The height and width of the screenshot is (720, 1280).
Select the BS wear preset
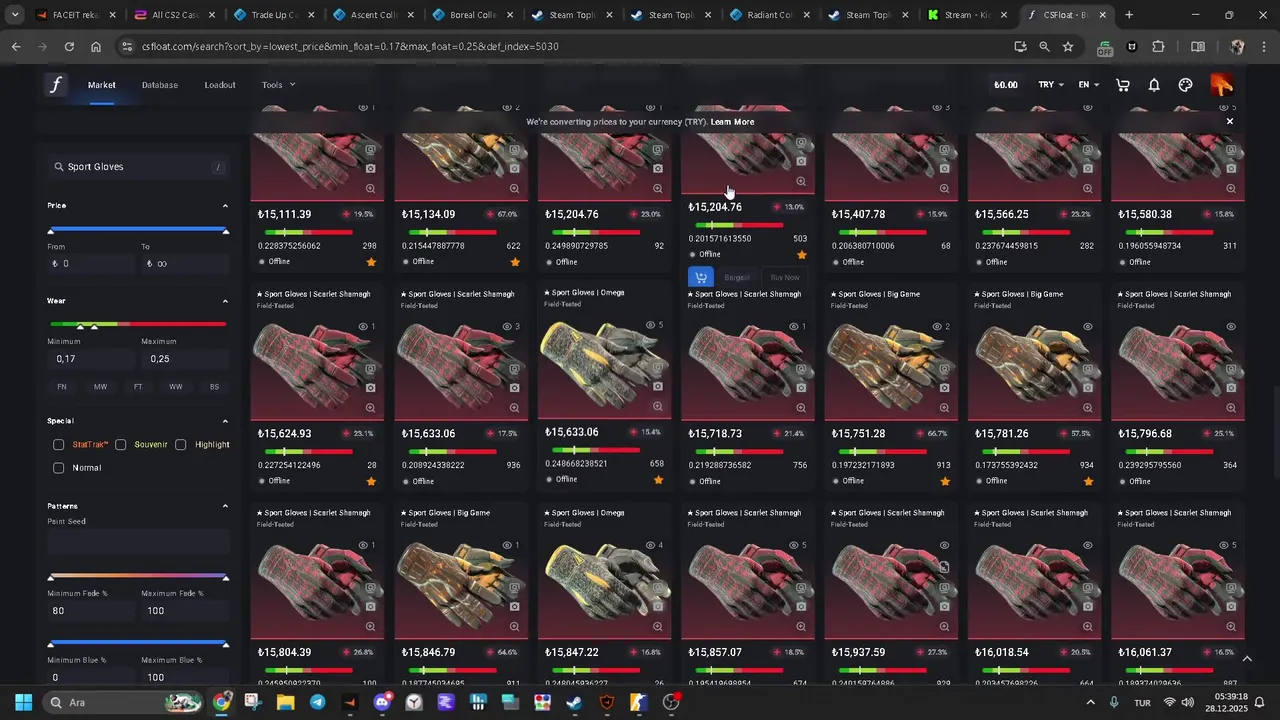[214, 387]
